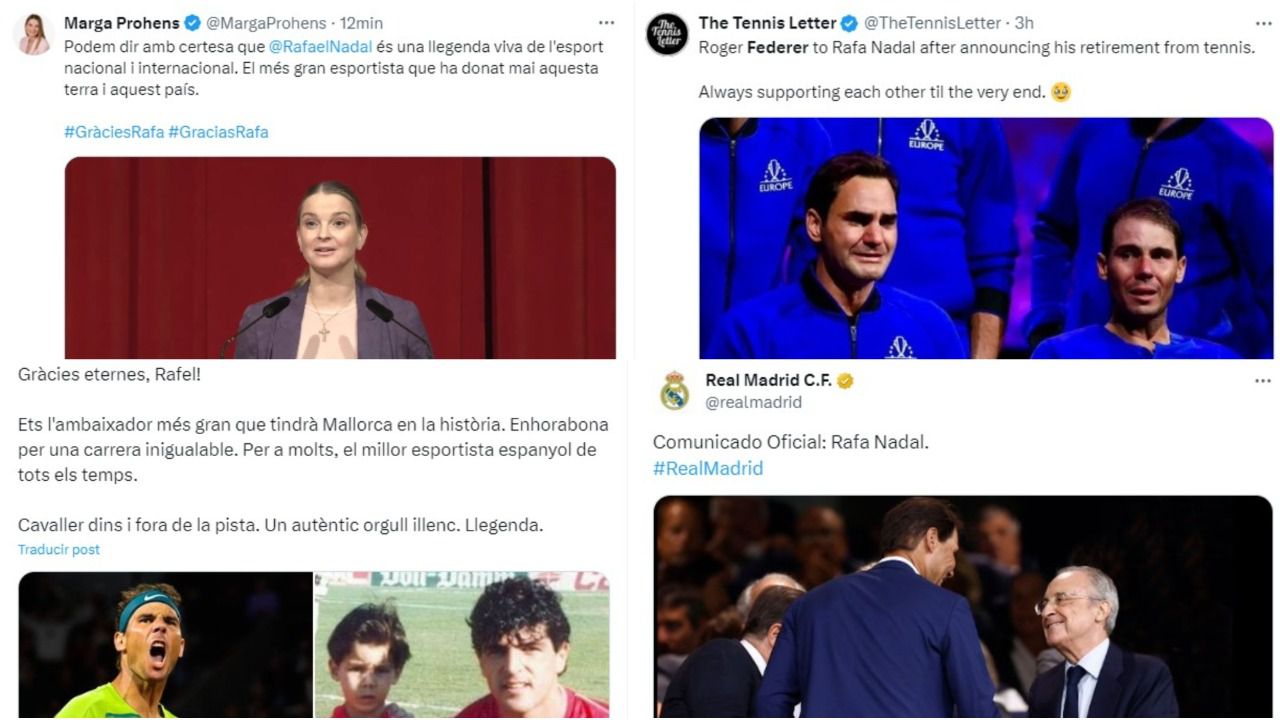Open Federer and Nadal crying photo
The width and height of the screenshot is (1280, 720).
pyautogui.click(x=986, y=238)
